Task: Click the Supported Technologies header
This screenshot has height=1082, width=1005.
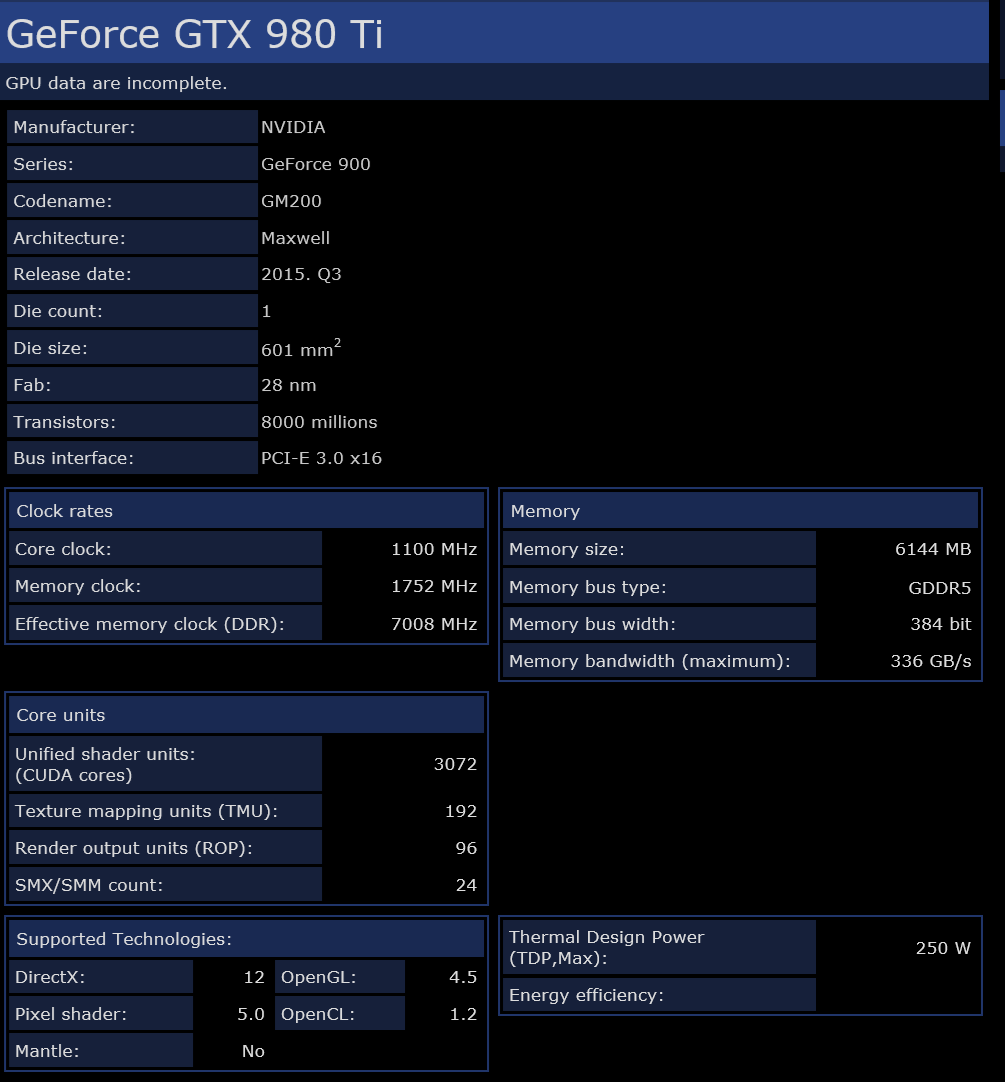Action: (246, 938)
